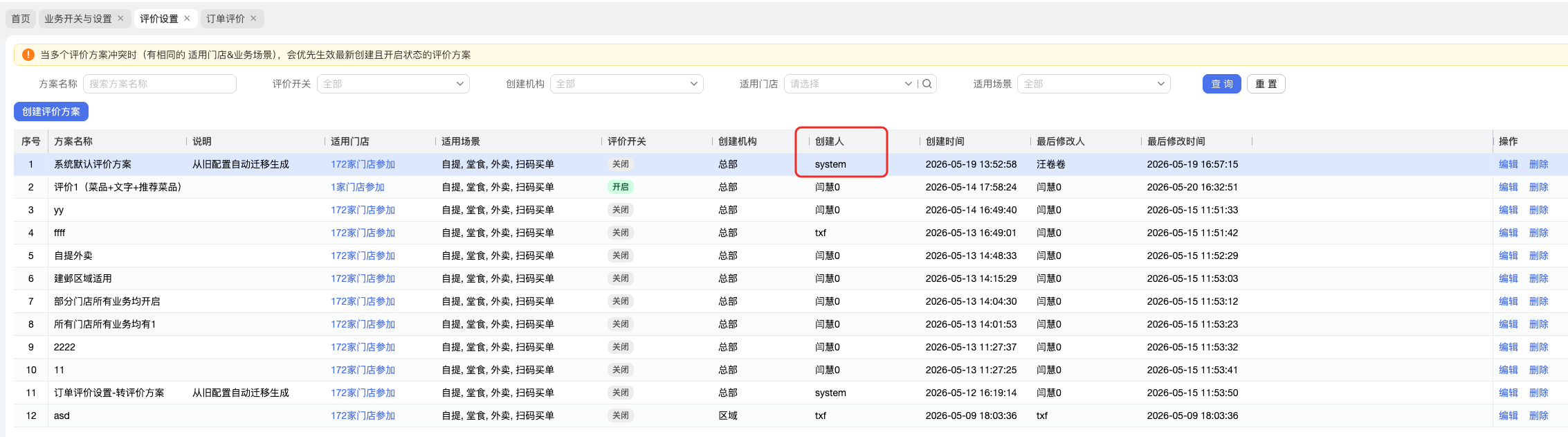Toggle the 关闭 status for 系统默认评价方案

click(621, 164)
